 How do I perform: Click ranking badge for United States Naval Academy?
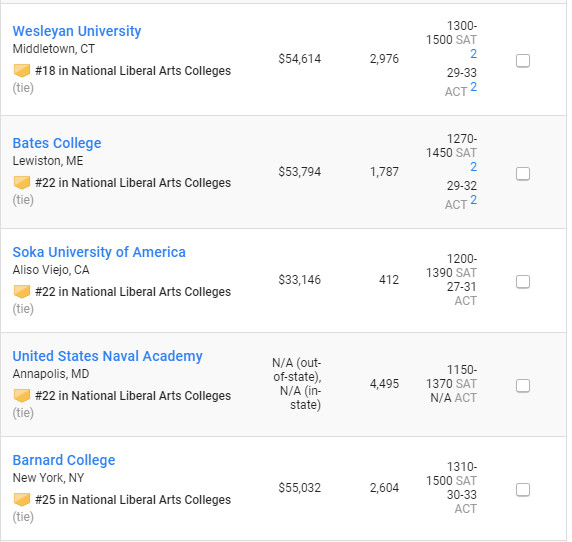click(x=22, y=395)
